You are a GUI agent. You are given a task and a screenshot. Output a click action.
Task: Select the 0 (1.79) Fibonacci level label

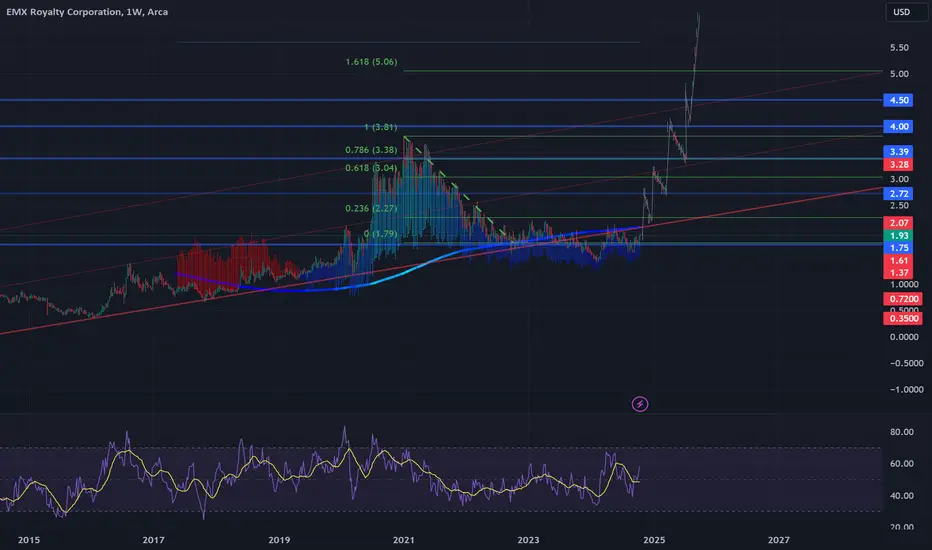(x=380, y=233)
